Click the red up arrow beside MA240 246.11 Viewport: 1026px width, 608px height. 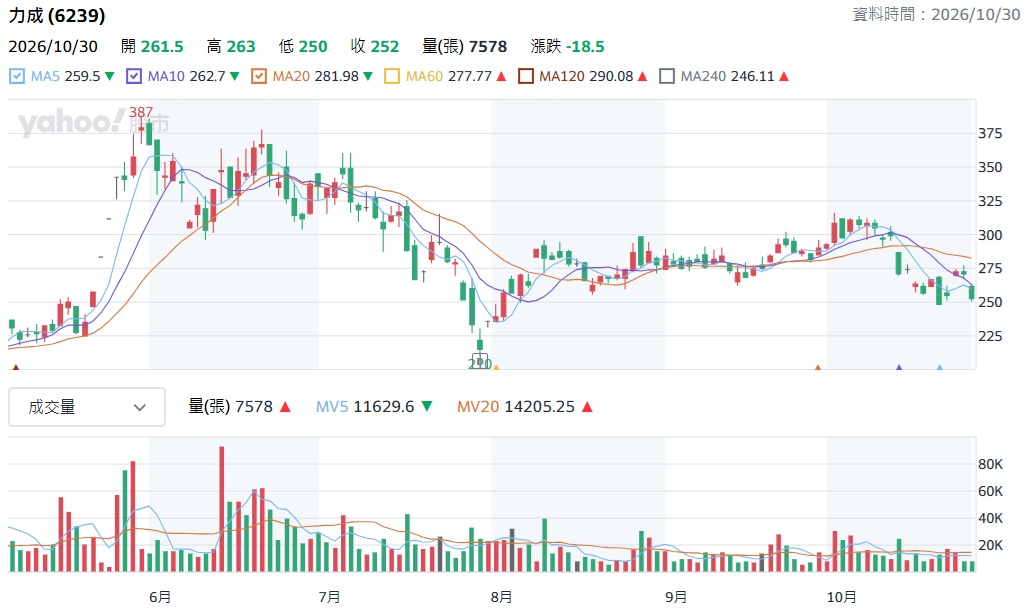784,77
